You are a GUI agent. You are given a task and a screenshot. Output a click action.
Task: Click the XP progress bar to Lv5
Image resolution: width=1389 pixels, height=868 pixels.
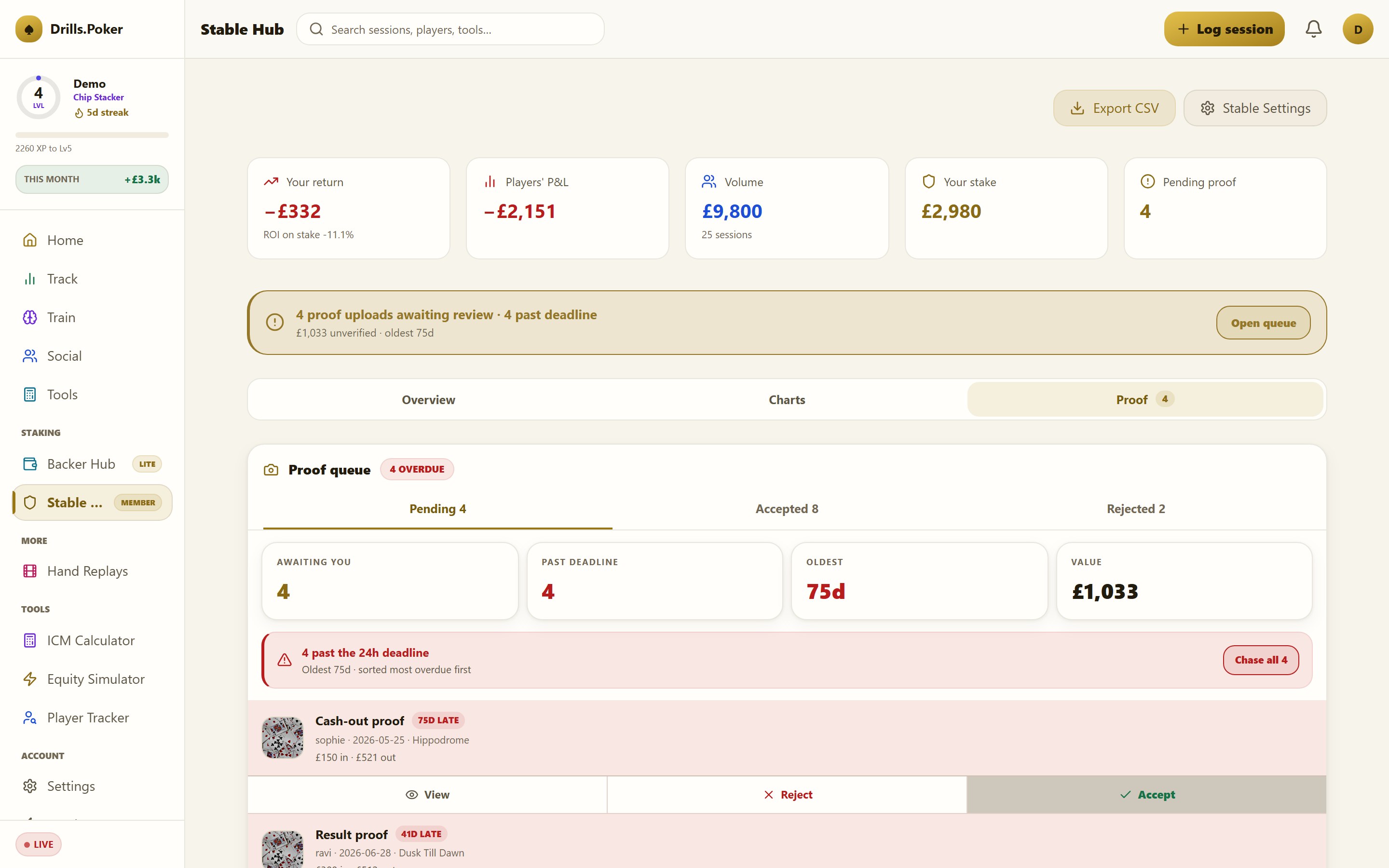click(92, 135)
